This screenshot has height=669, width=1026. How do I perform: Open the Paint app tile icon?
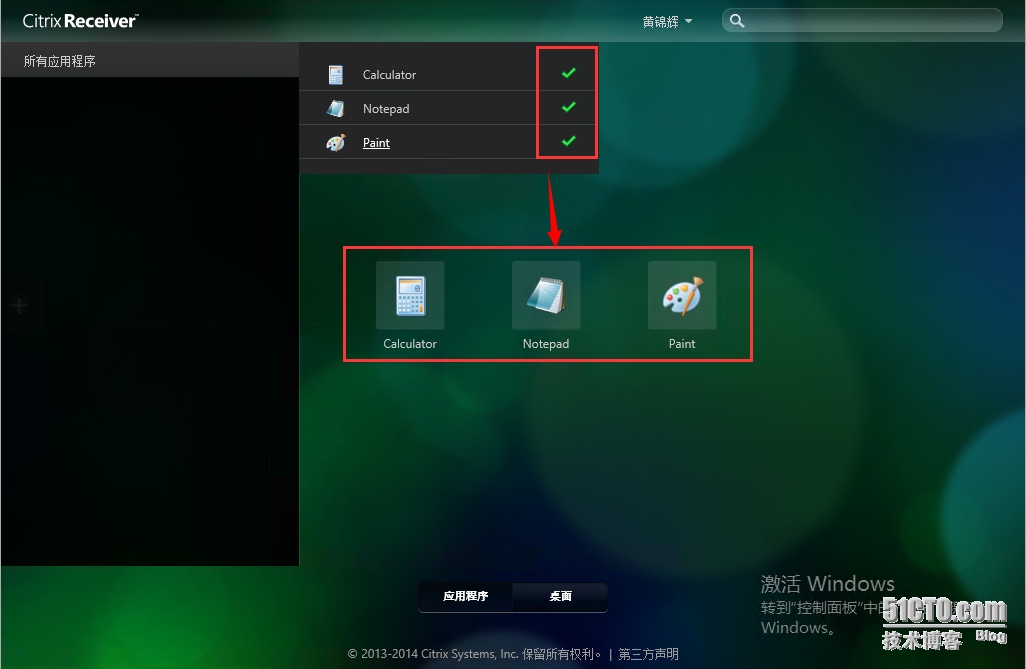coord(682,295)
